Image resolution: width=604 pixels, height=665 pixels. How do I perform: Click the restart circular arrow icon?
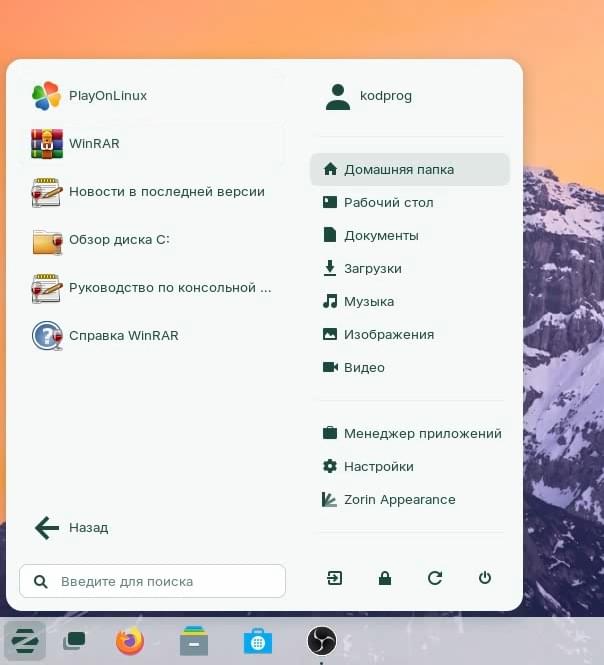pos(435,578)
